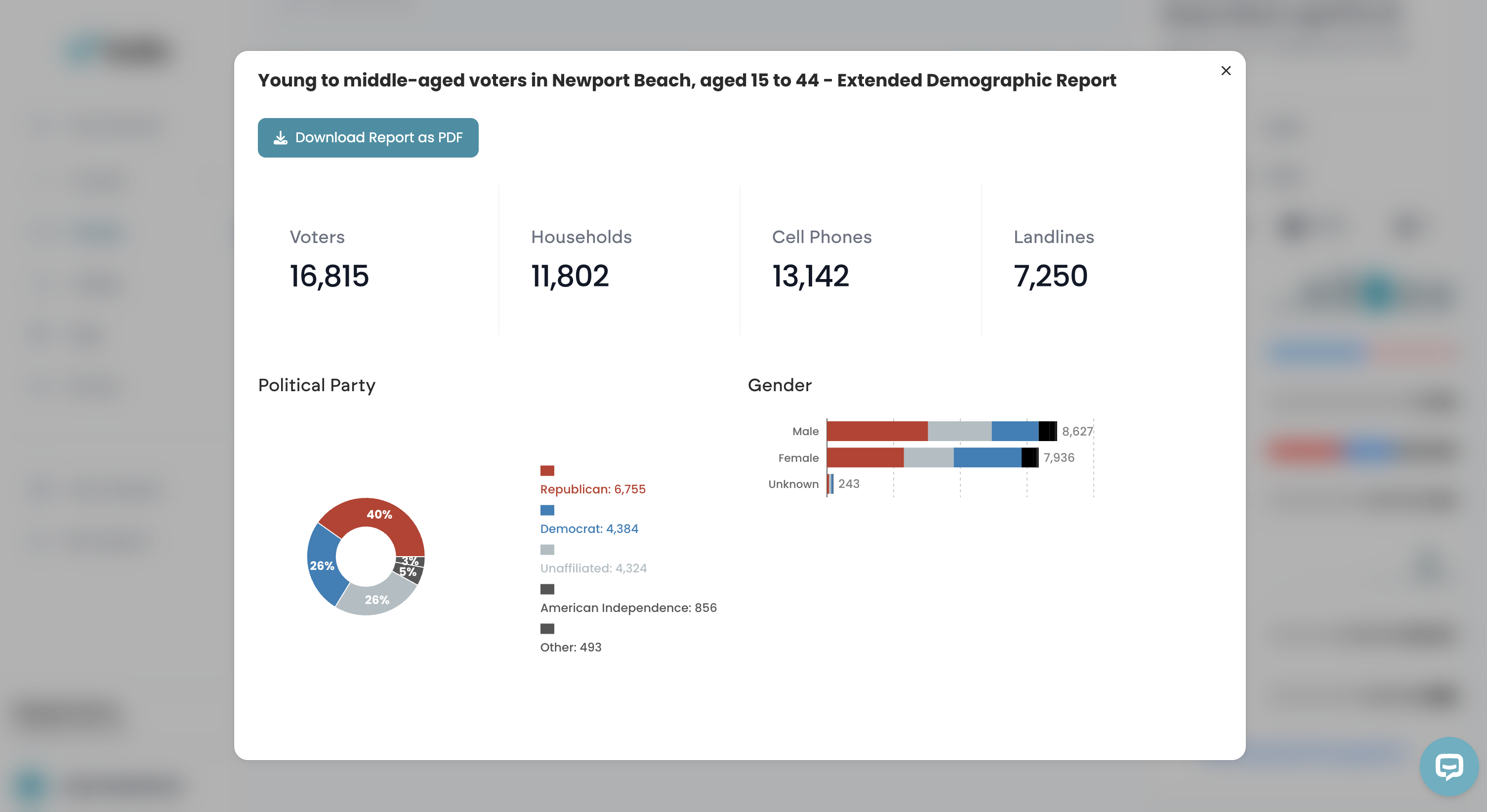Open the live chat bubble icon

pyautogui.click(x=1449, y=766)
